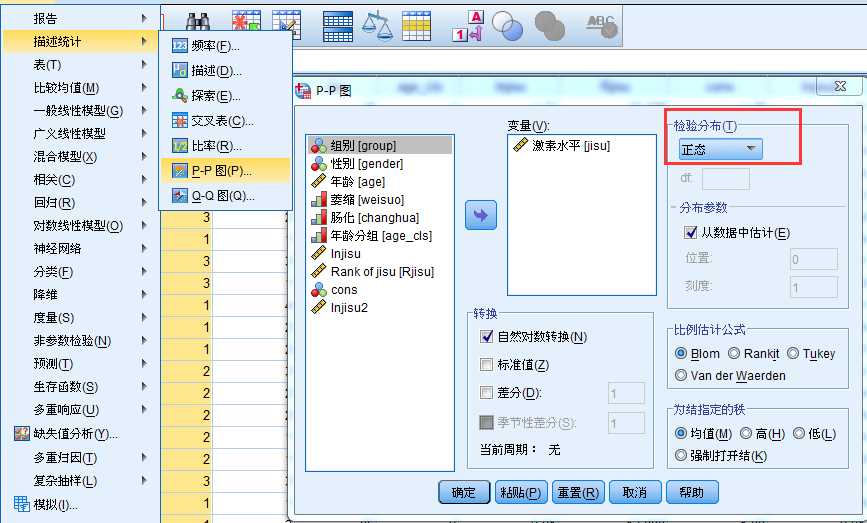Click the 差分(D) value input field
Screen dimensions: 867x523
coord(626,393)
